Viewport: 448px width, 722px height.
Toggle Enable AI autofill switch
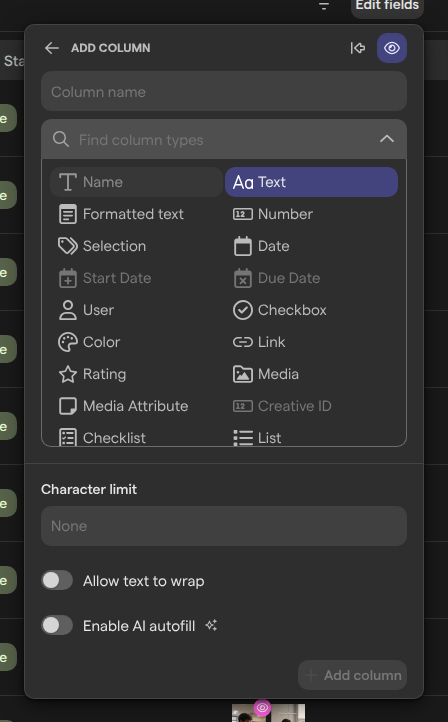click(x=57, y=625)
